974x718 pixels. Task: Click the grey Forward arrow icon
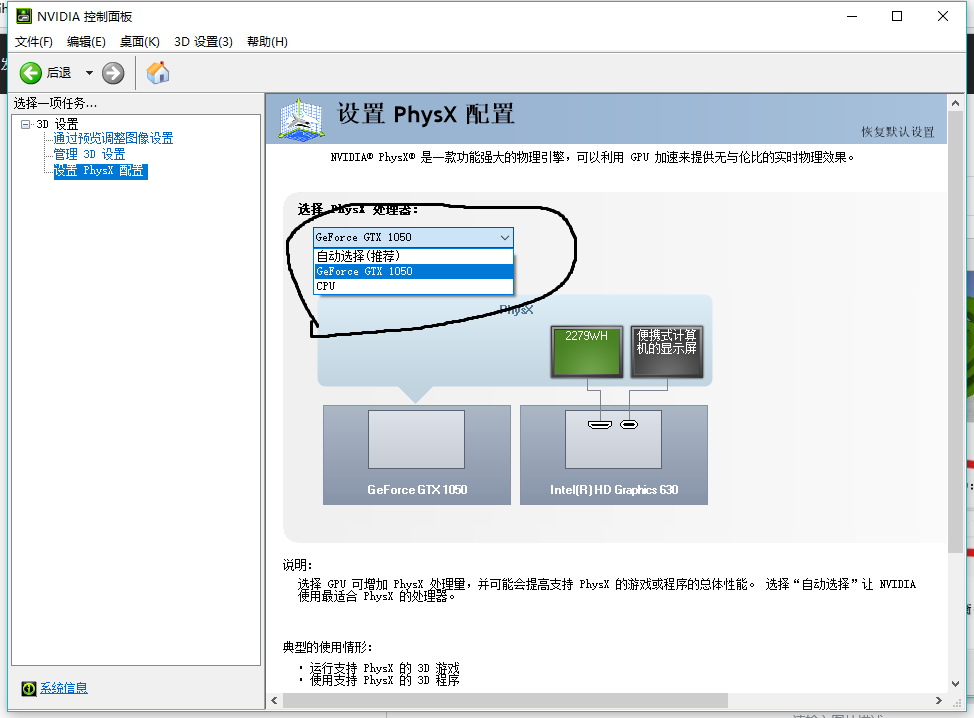coord(113,73)
